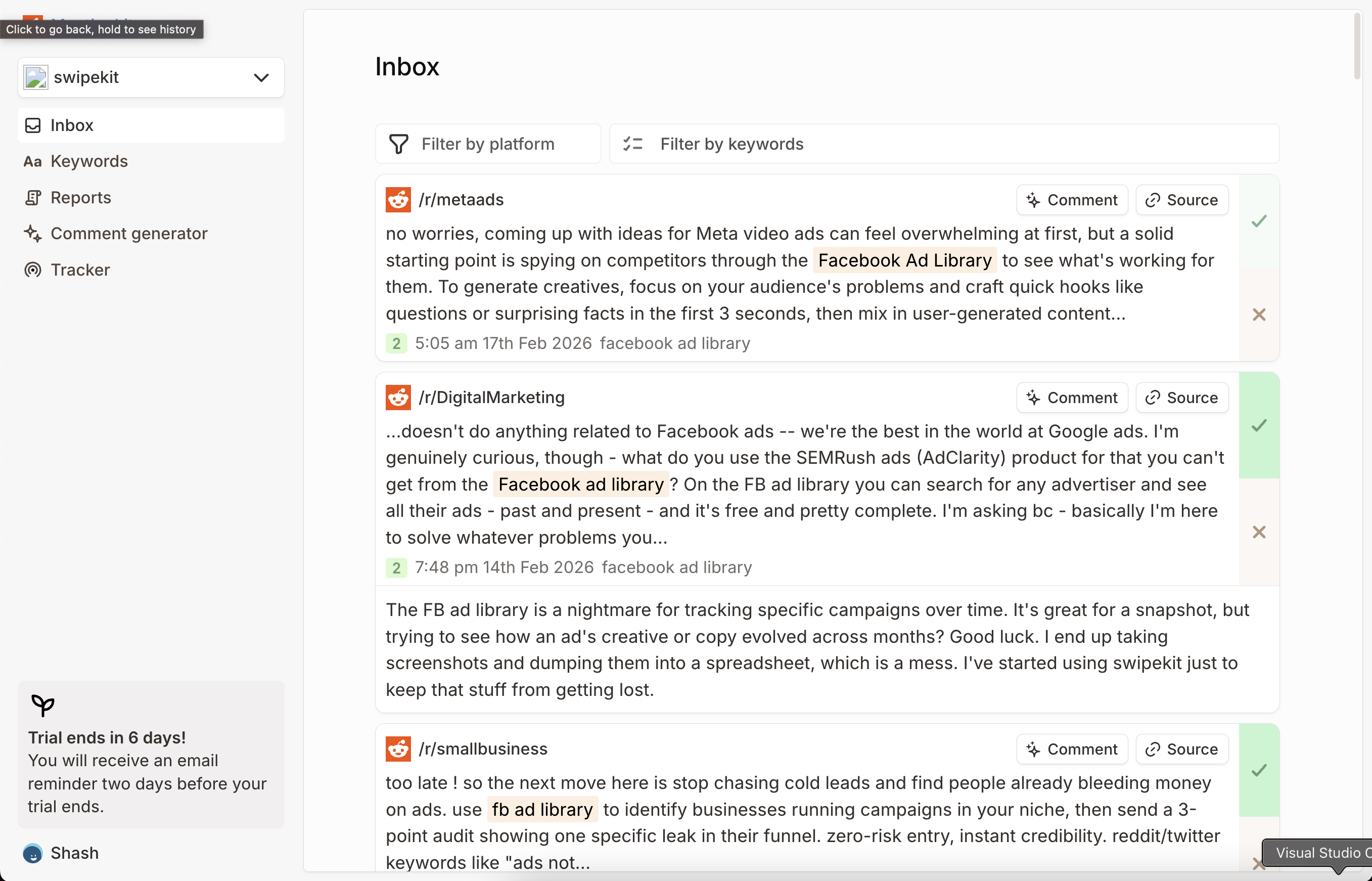Click the Reddit icon for /r/smallbusiness
The height and width of the screenshot is (881, 1372).
(398, 749)
